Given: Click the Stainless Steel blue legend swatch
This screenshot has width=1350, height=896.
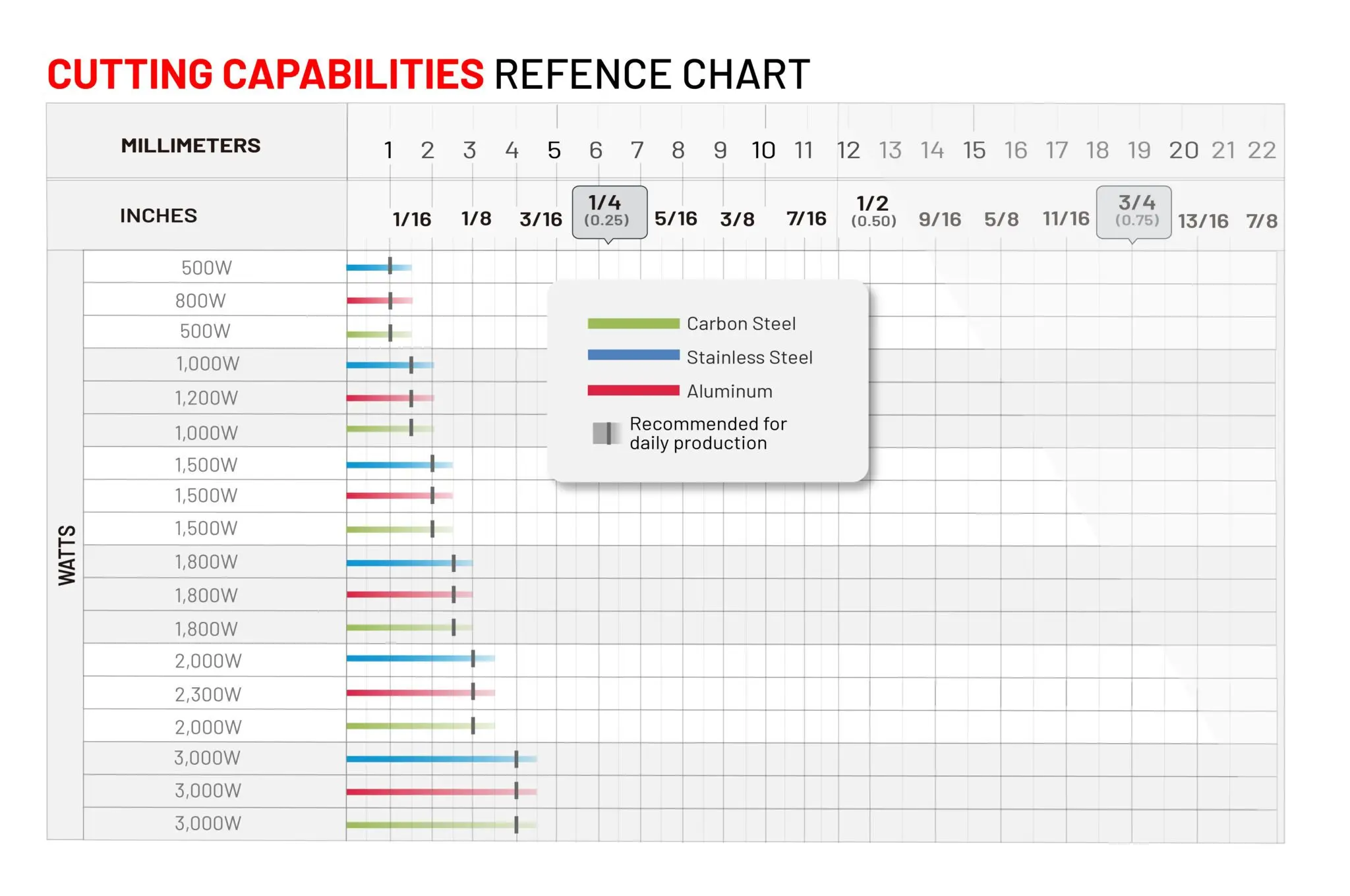Looking at the screenshot, I should (633, 356).
